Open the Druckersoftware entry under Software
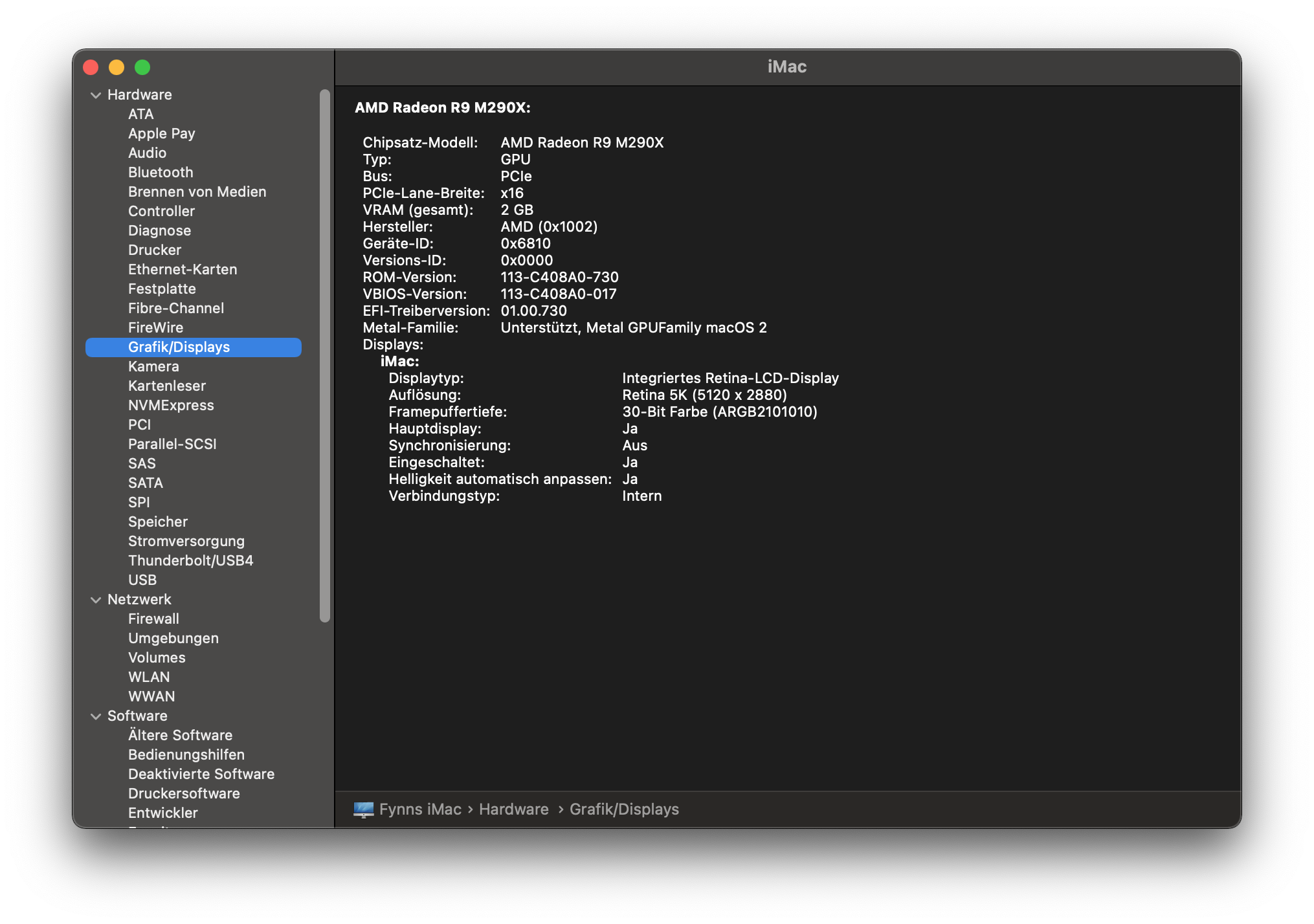The height and width of the screenshot is (924, 1314). point(184,793)
